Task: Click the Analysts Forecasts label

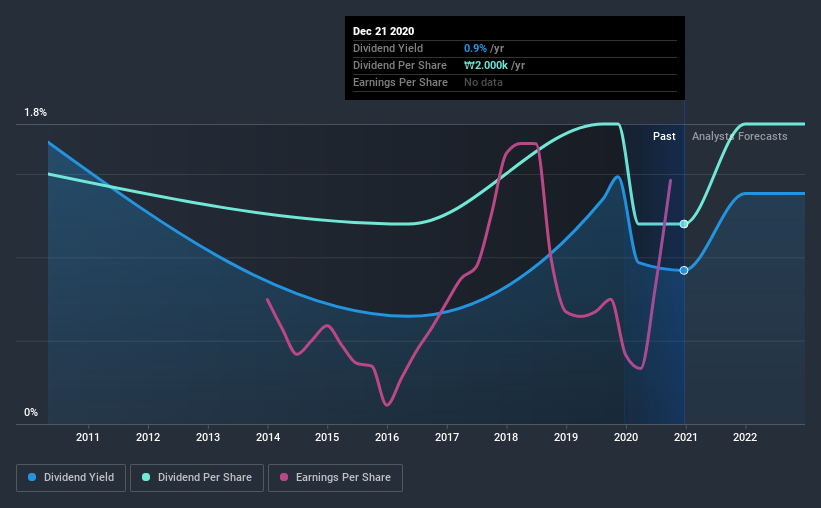Action: 739,136
